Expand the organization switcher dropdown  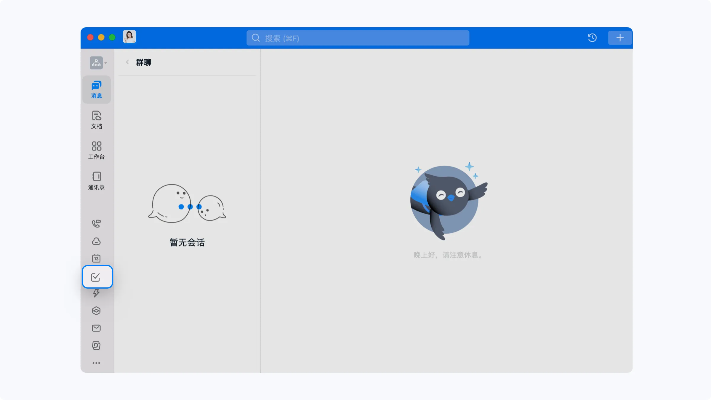98,63
